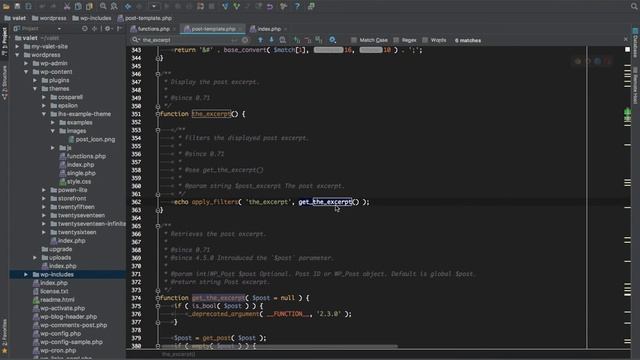Open find bar filter settings gear
The height and width of the screenshot is (360, 640).
pyautogui.click(x=333, y=40)
